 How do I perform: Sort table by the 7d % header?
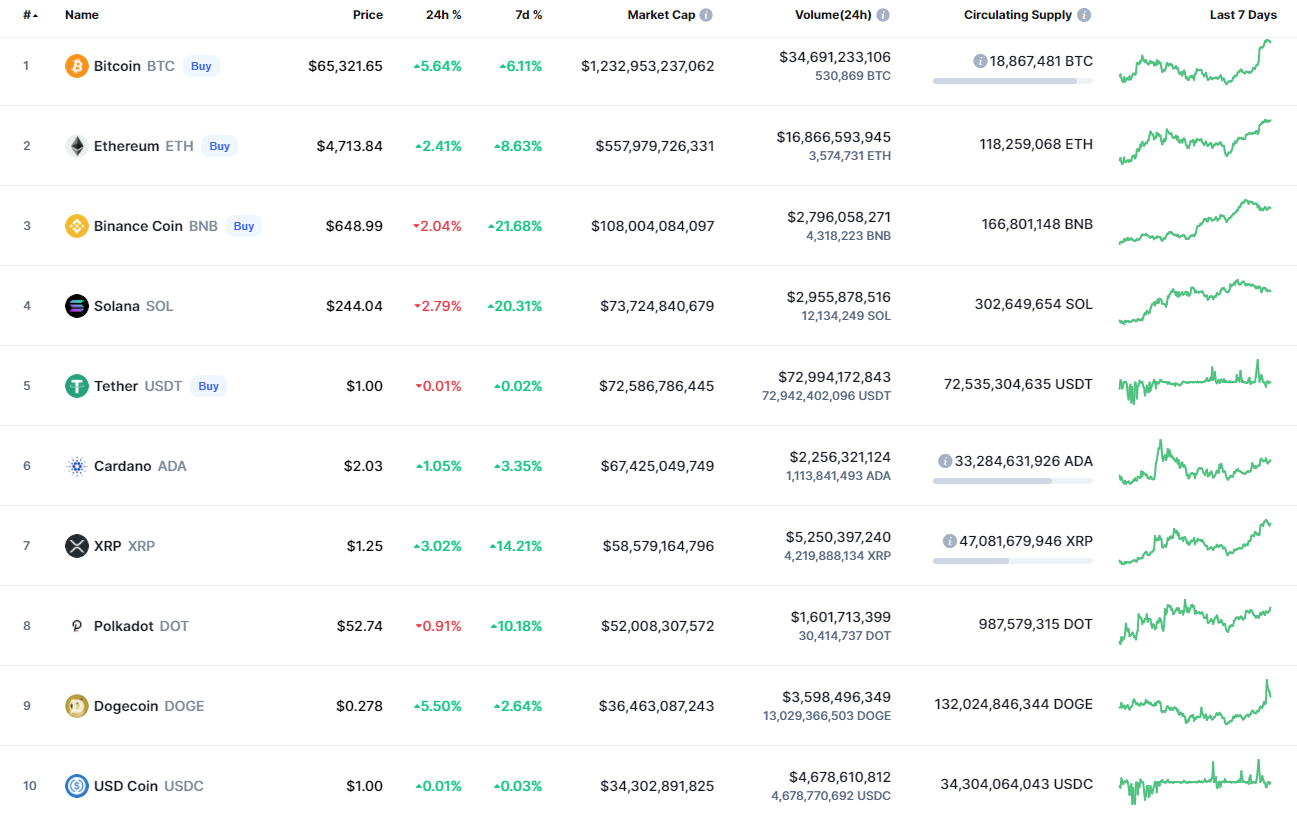click(x=528, y=15)
